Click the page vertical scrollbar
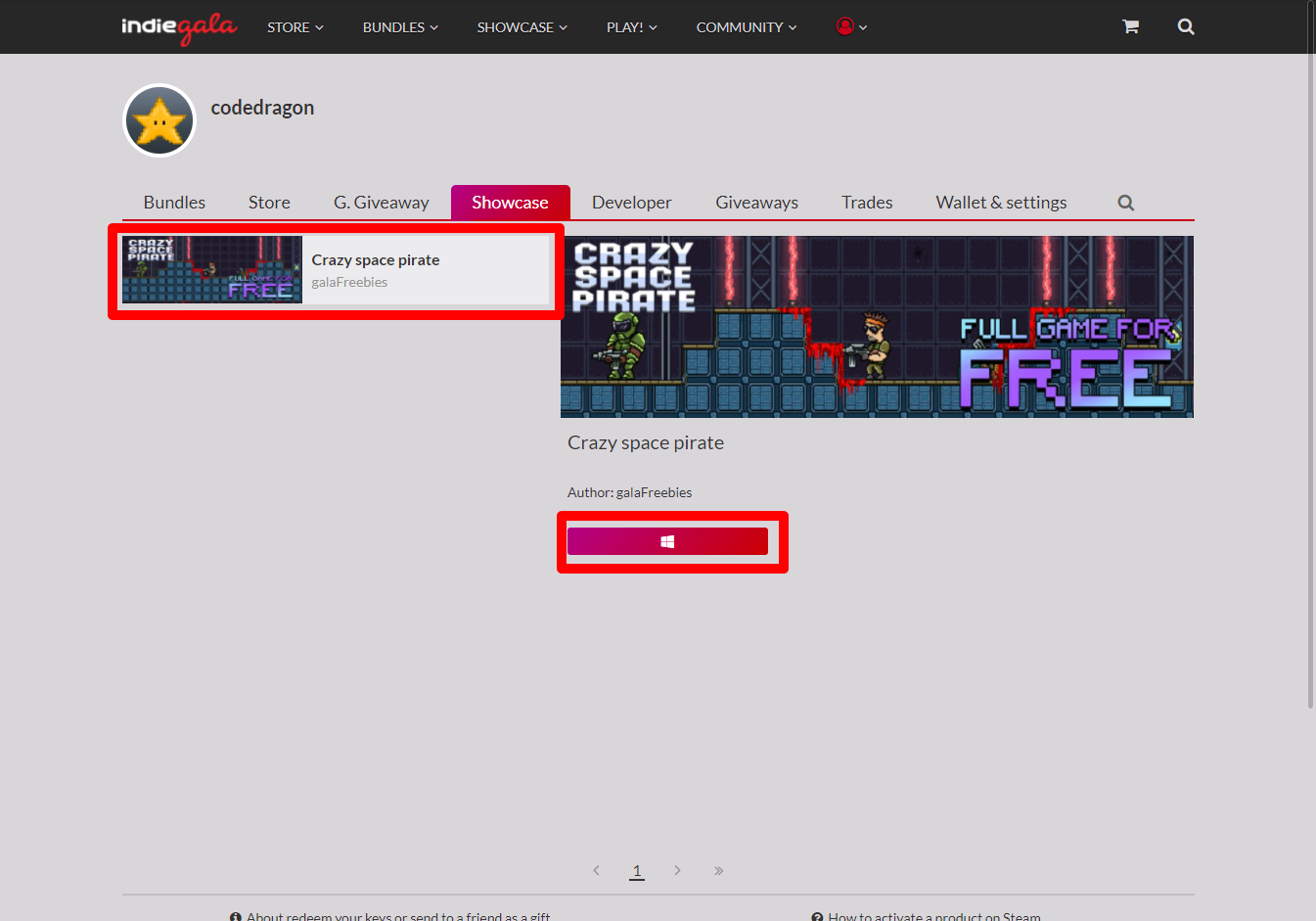This screenshot has width=1316, height=921. coord(1311,354)
